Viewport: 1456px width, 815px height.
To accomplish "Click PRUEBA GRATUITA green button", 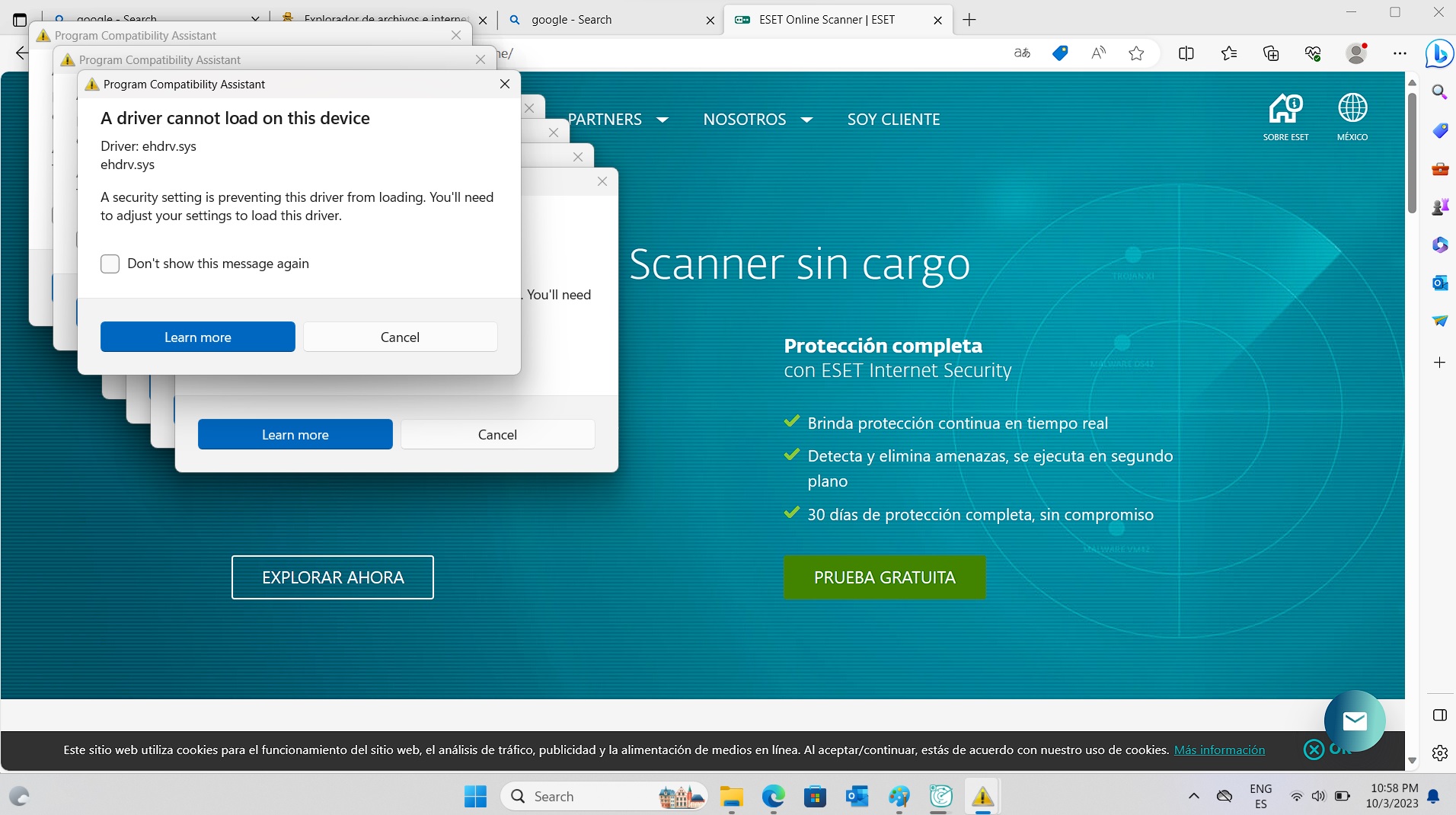I will [884, 577].
